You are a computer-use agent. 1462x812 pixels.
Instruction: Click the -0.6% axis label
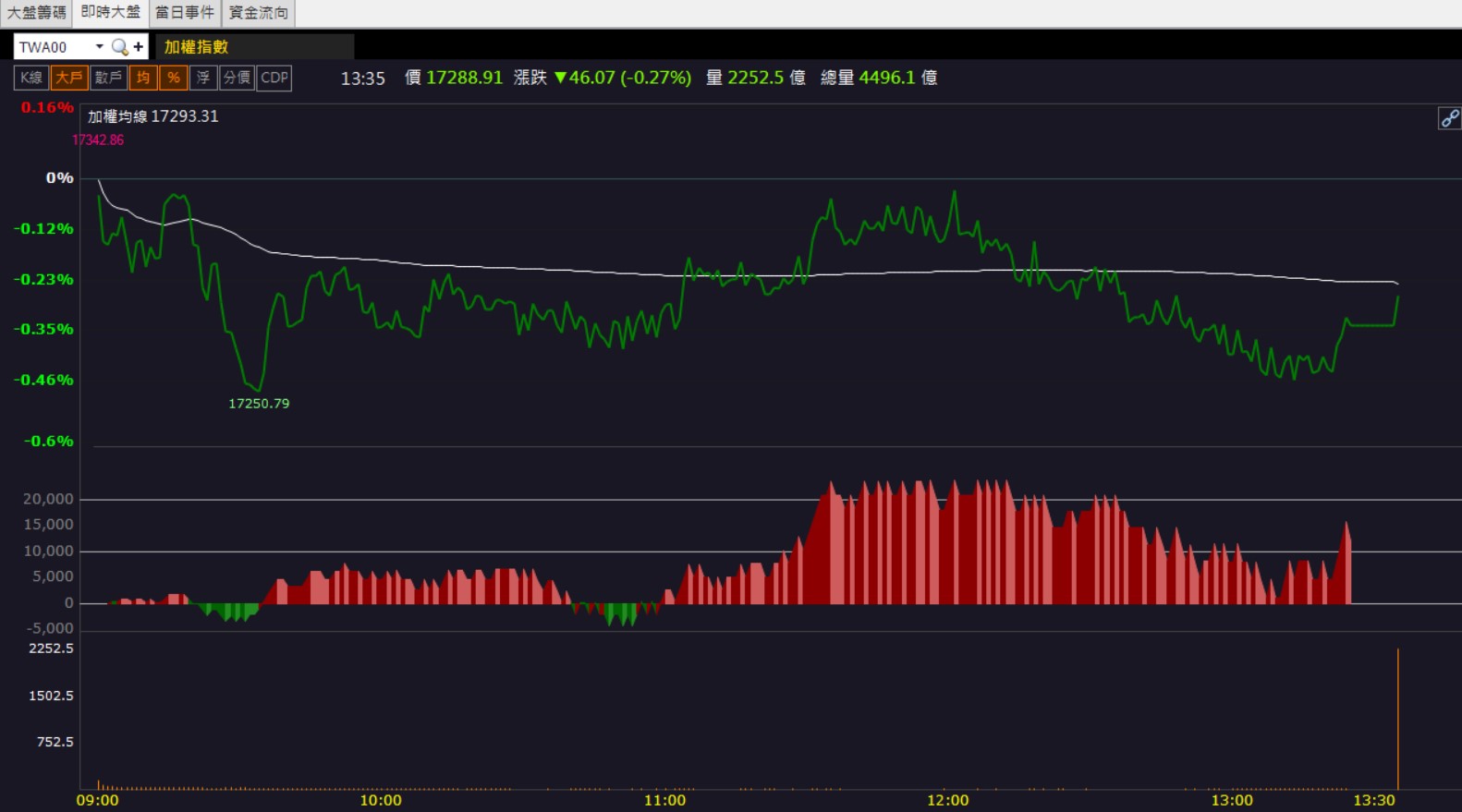[x=49, y=442]
